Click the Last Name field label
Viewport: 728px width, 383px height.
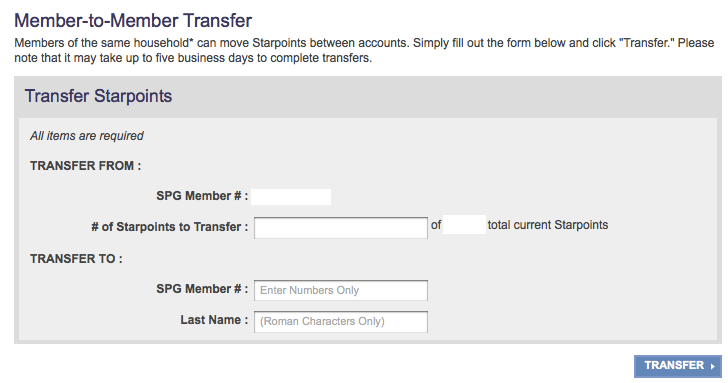point(214,320)
